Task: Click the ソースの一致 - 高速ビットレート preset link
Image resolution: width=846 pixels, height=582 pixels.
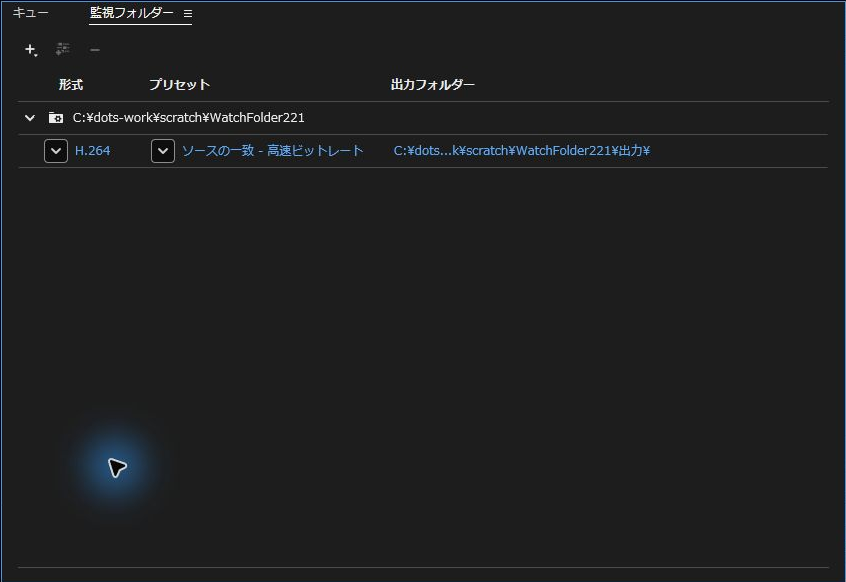Action: [272, 151]
